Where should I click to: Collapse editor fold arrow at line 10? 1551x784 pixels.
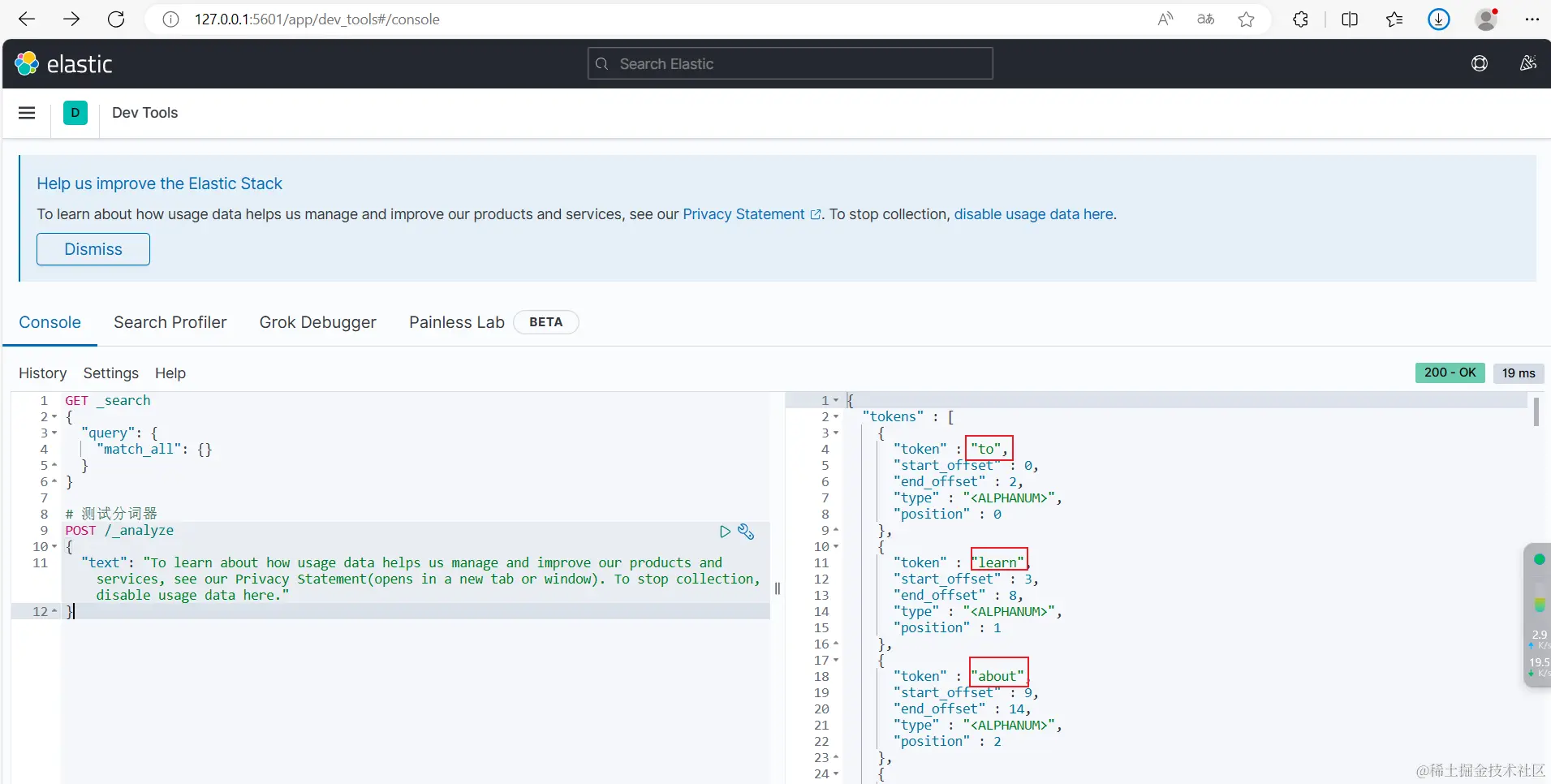[54, 547]
